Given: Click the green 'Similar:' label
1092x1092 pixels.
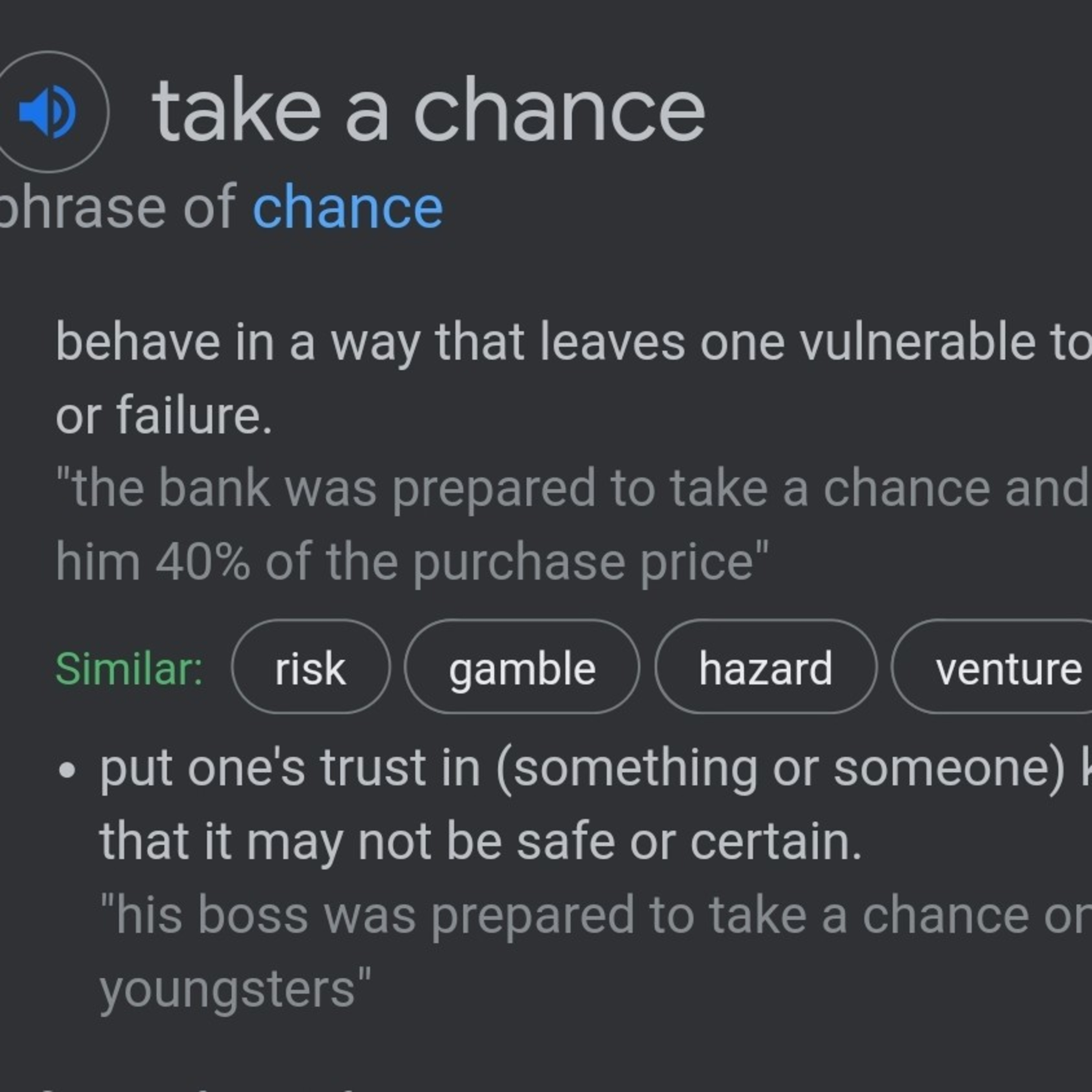Looking at the screenshot, I should click(x=129, y=669).
